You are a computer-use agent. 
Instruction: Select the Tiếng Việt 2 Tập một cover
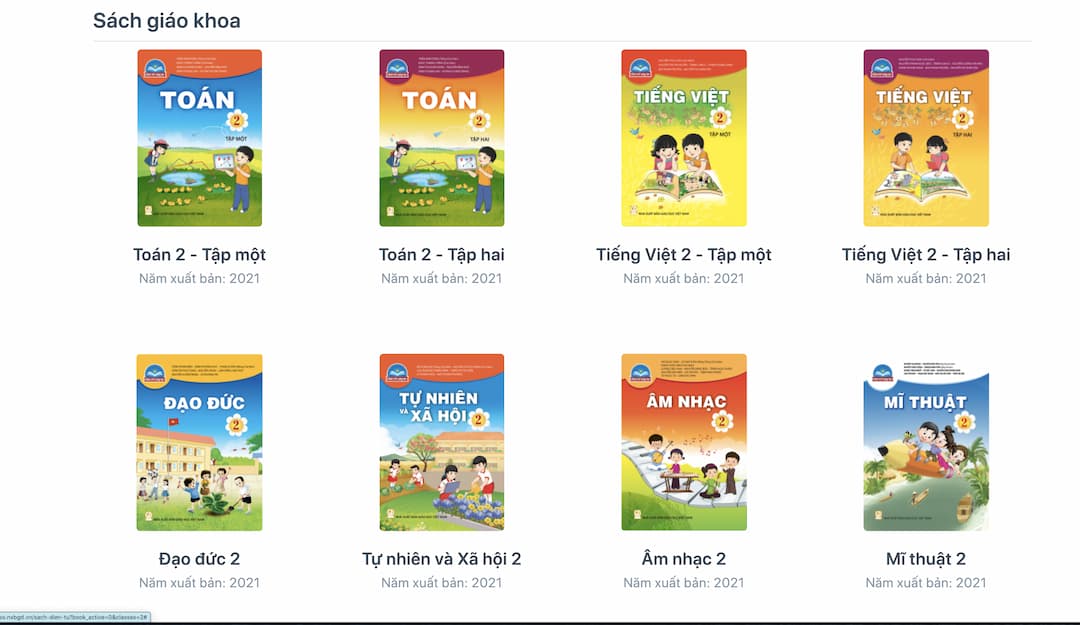pos(684,138)
